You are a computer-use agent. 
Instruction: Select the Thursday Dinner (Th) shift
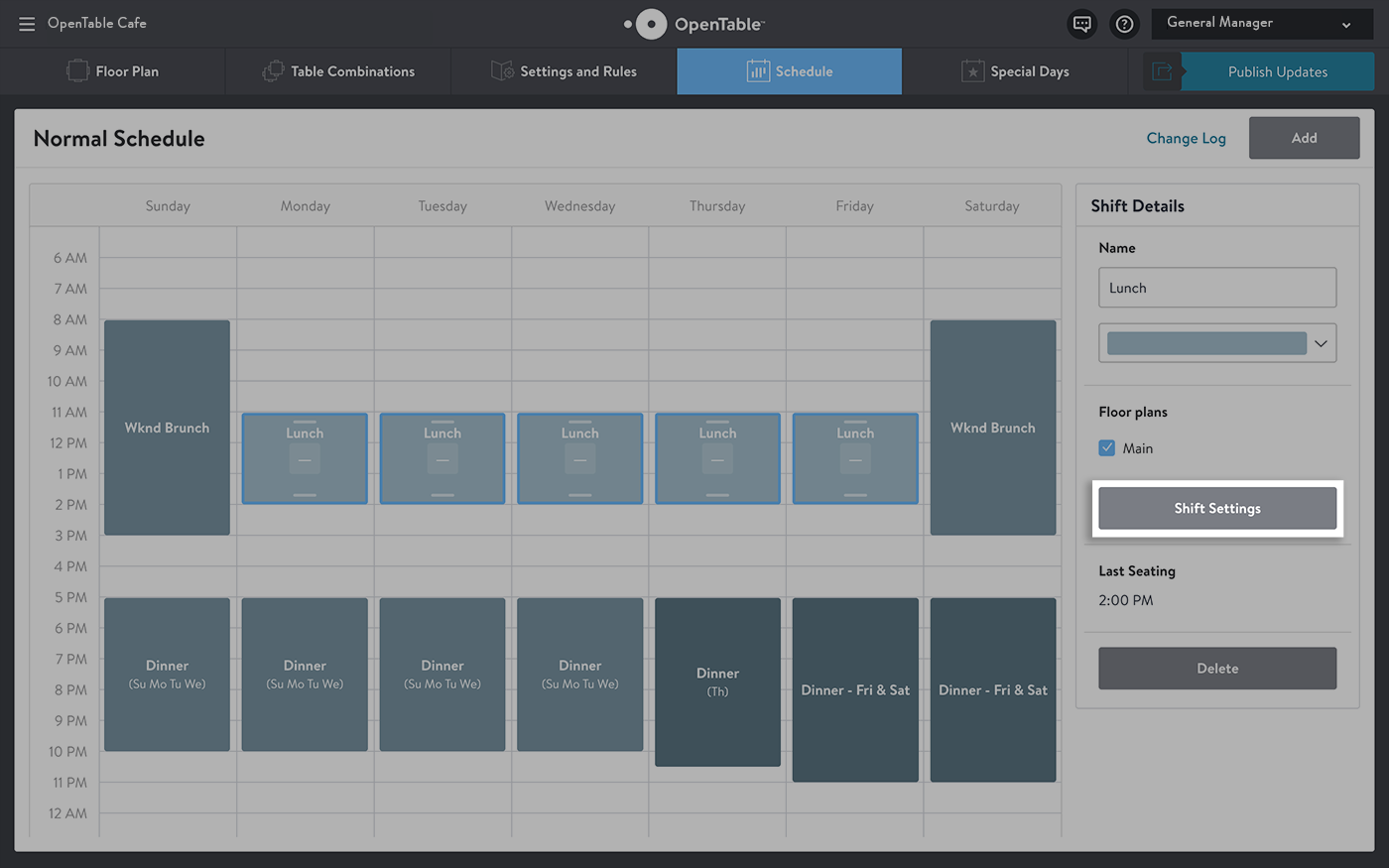tap(717, 682)
